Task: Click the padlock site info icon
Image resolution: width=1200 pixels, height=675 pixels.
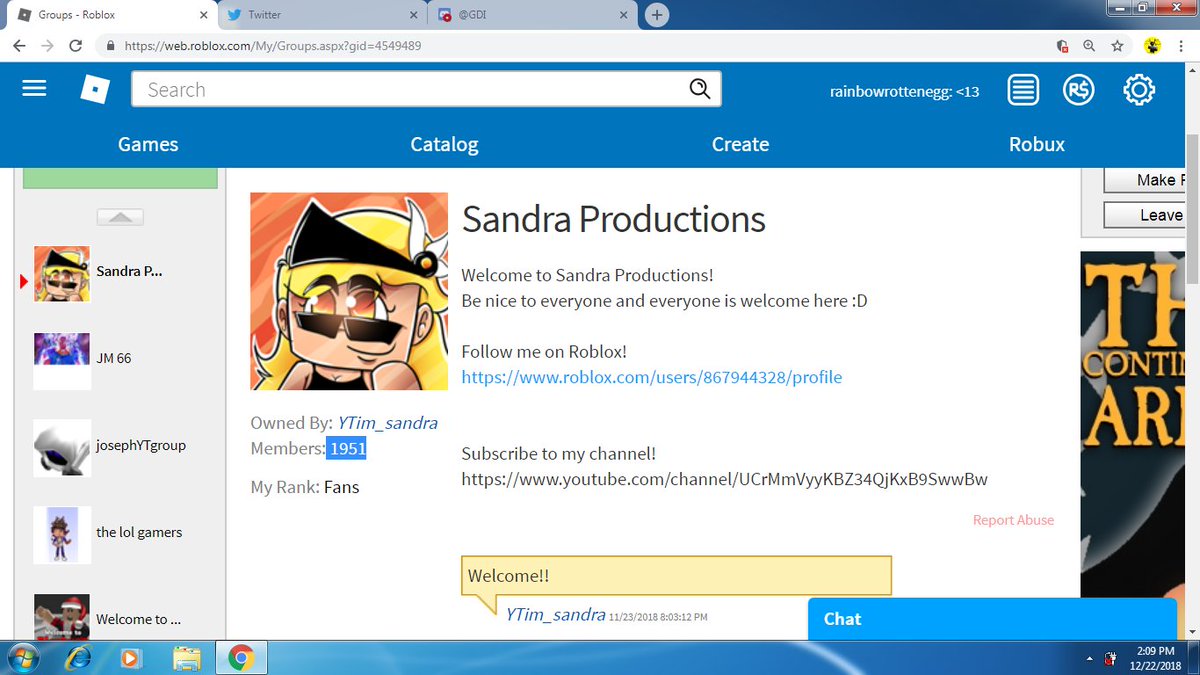Action: [x=109, y=46]
